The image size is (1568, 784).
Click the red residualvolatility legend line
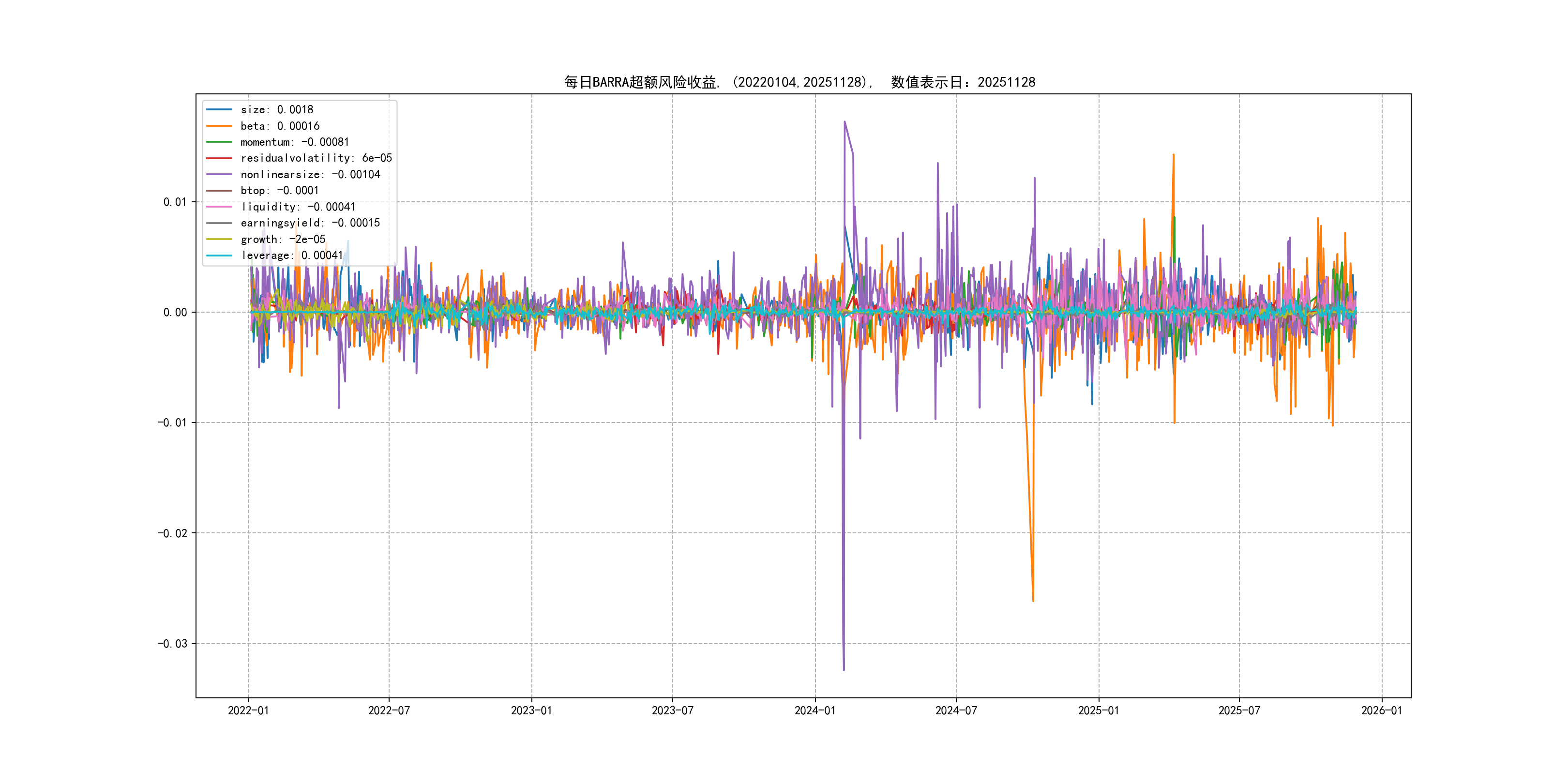coord(219,158)
